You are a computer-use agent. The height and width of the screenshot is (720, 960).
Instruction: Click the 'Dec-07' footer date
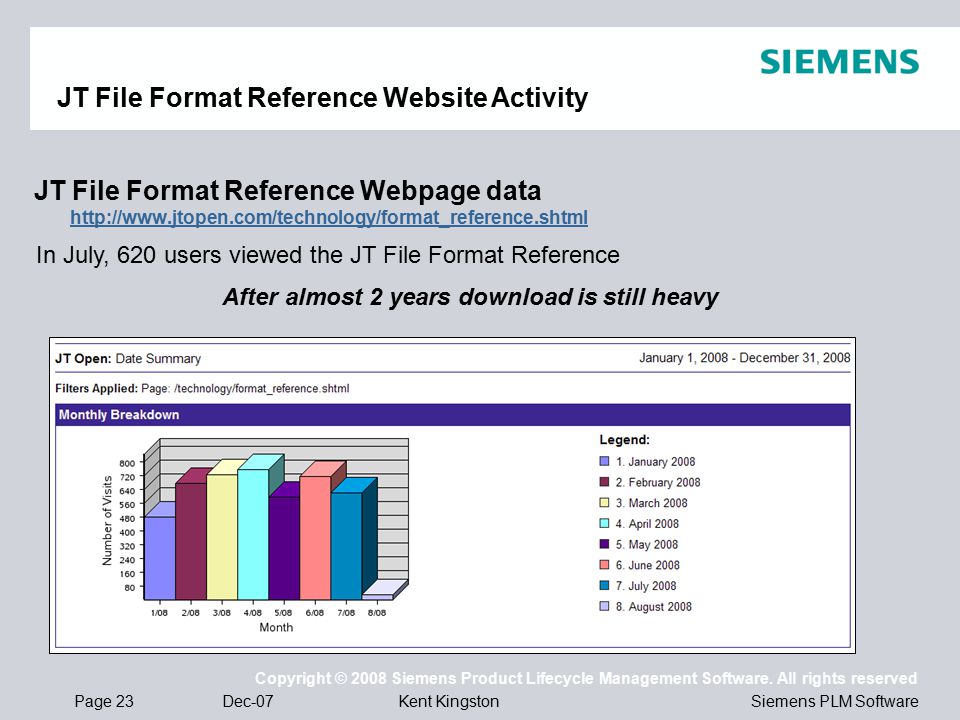pyautogui.click(x=248, y=702)
